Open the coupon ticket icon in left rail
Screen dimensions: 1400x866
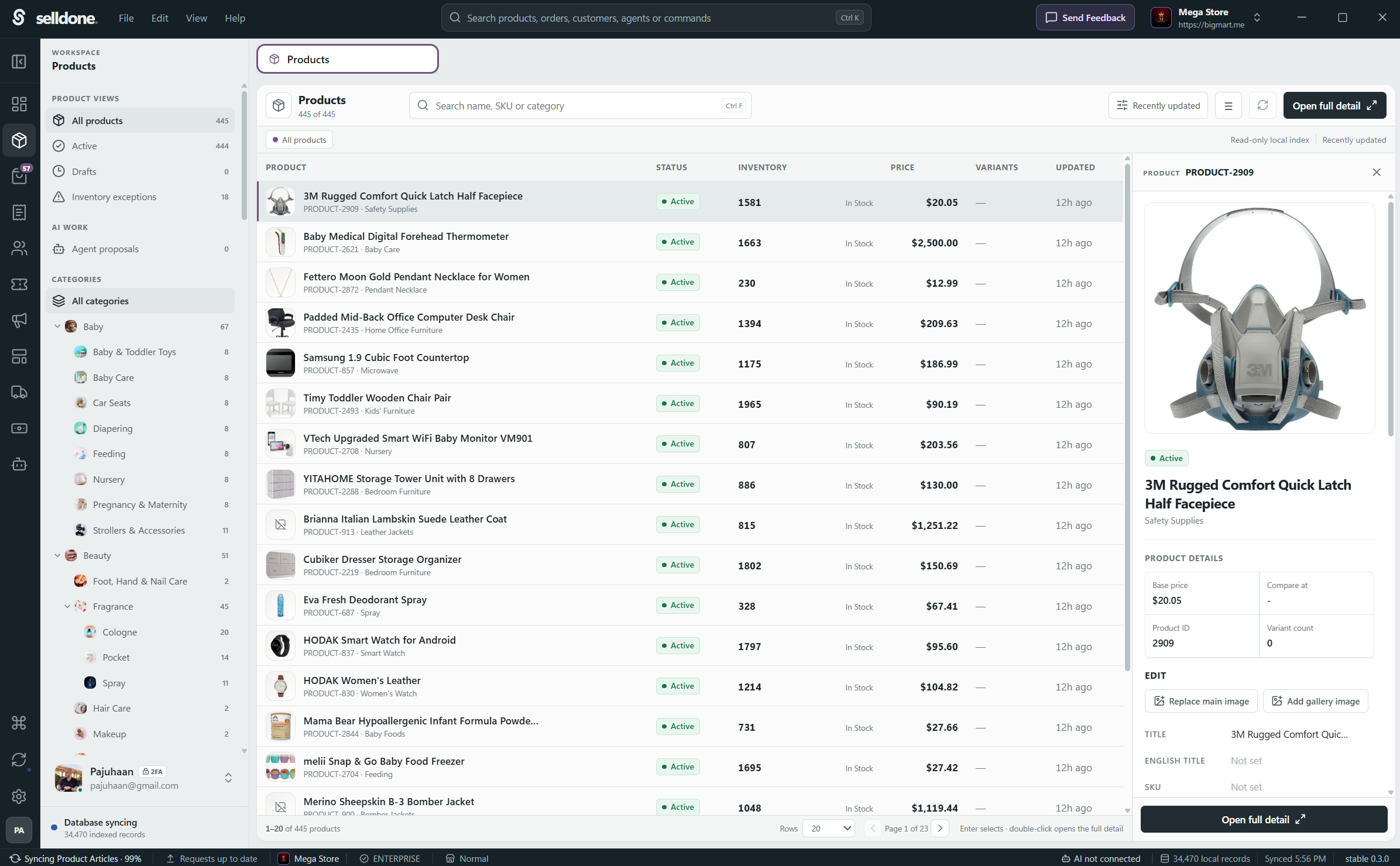click(x=19, y=284)
